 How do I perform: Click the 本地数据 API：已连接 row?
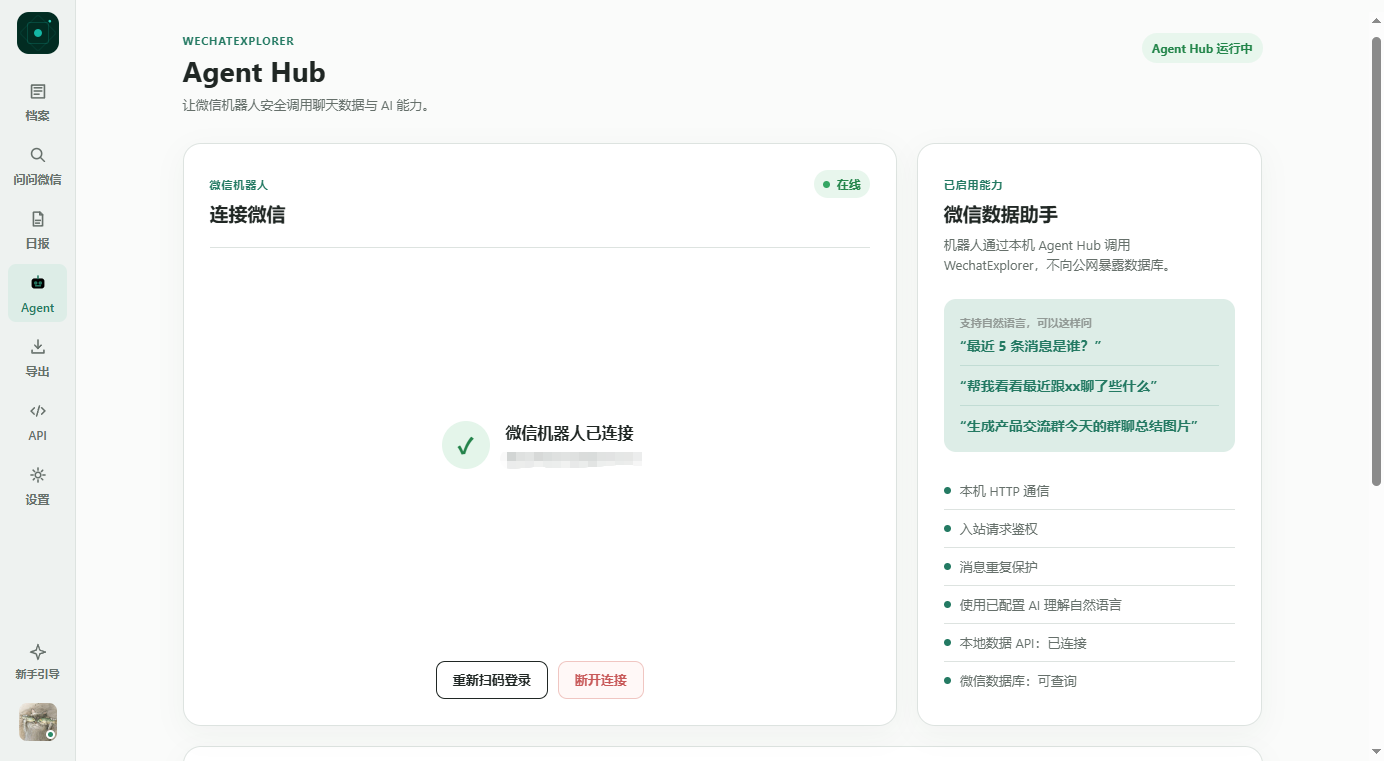pyautogui.click(x=1089, y=643)
